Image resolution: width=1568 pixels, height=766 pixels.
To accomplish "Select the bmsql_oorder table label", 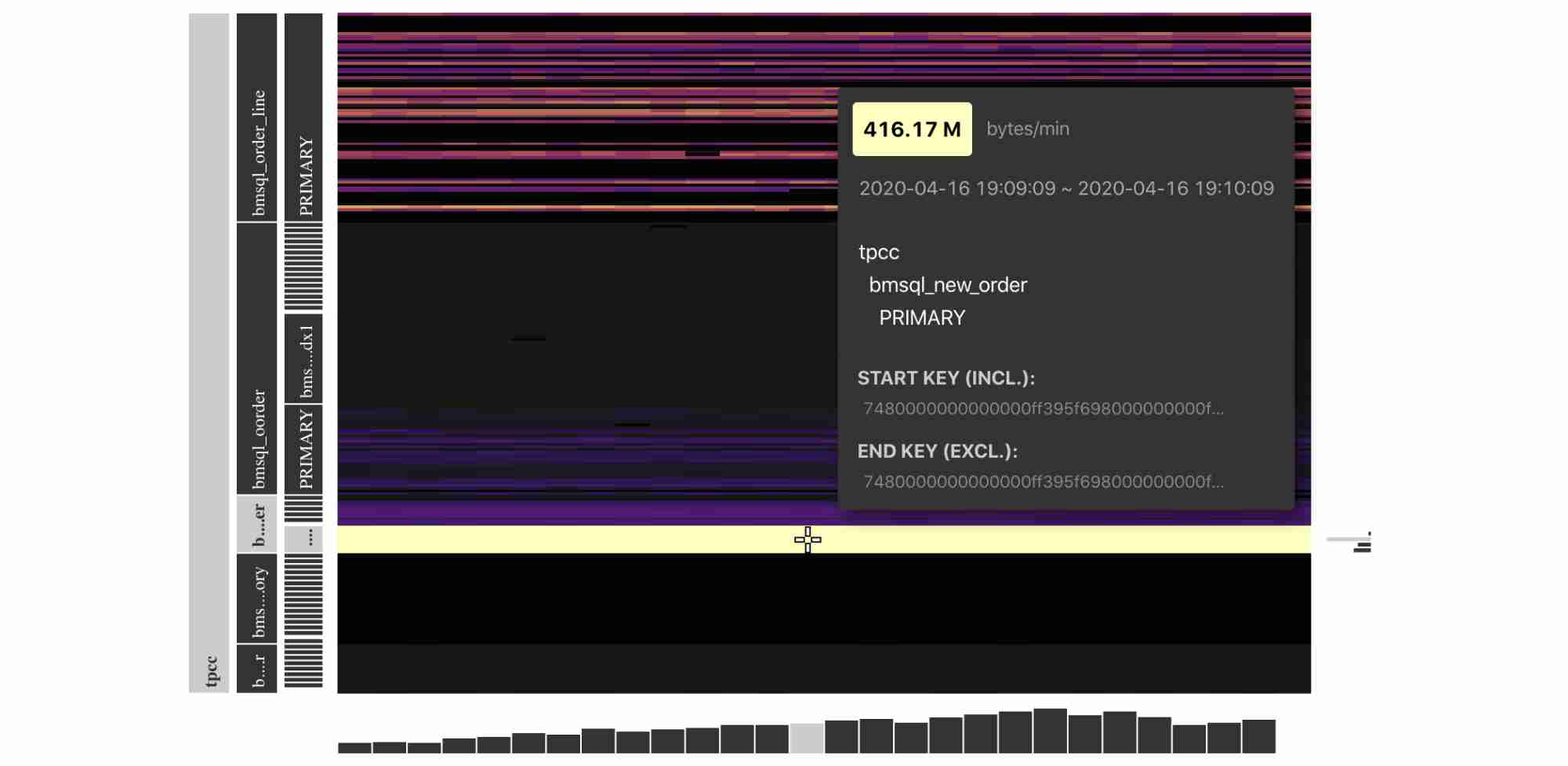I will [x=257, y=359].
